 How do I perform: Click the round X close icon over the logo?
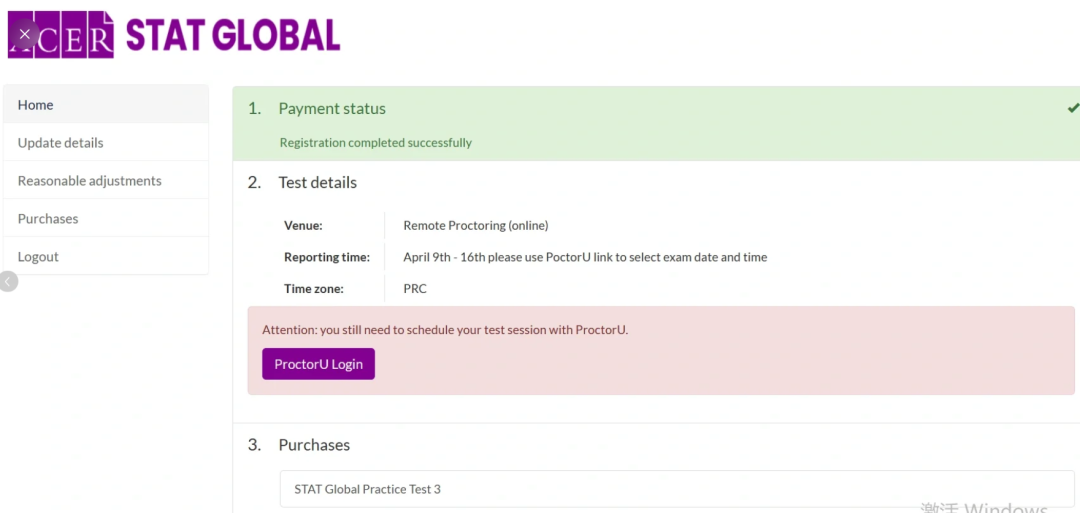click(25, 34)
